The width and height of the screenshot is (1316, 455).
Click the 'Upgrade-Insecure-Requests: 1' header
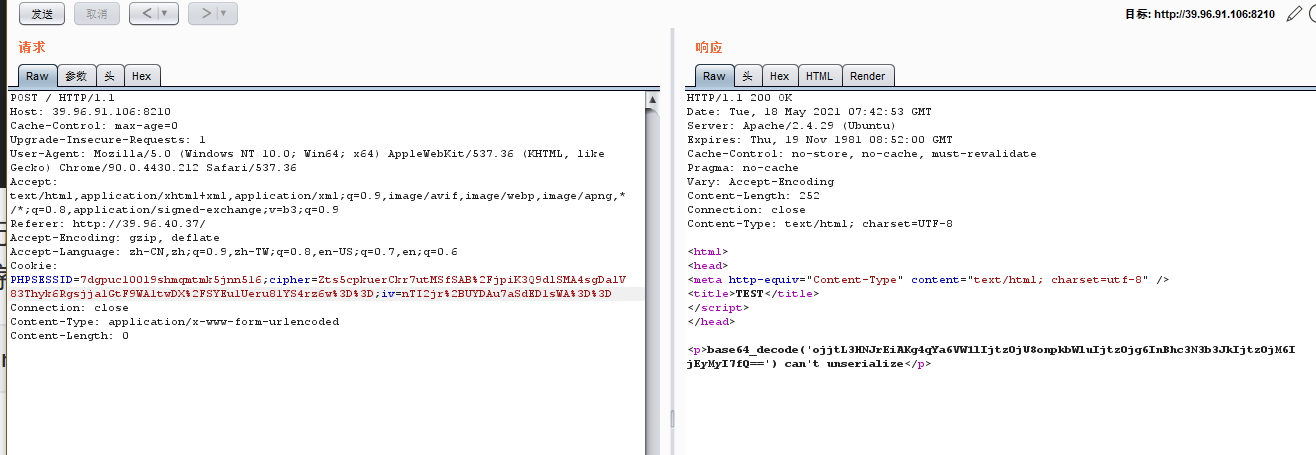point(108,140)
